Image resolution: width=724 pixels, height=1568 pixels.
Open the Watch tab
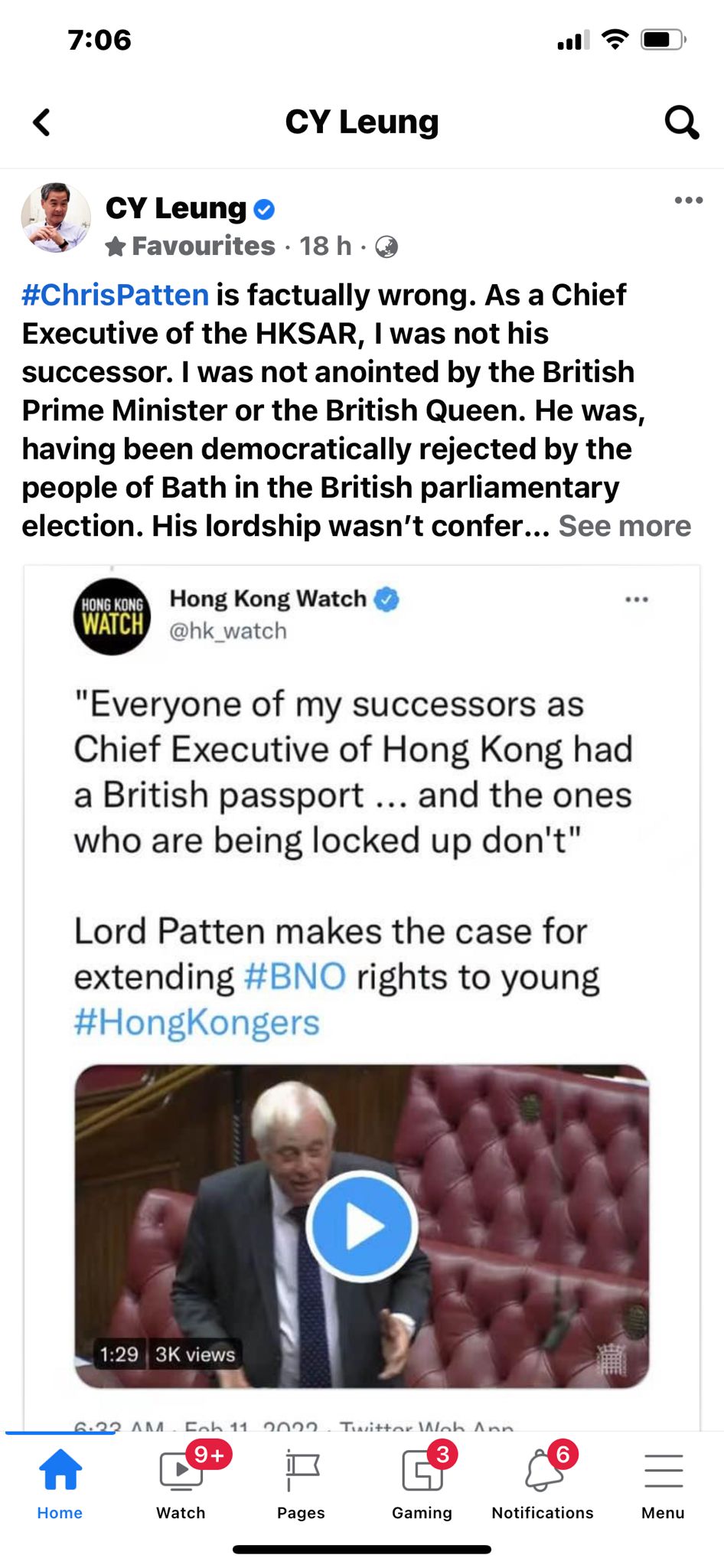[181, 1481]
